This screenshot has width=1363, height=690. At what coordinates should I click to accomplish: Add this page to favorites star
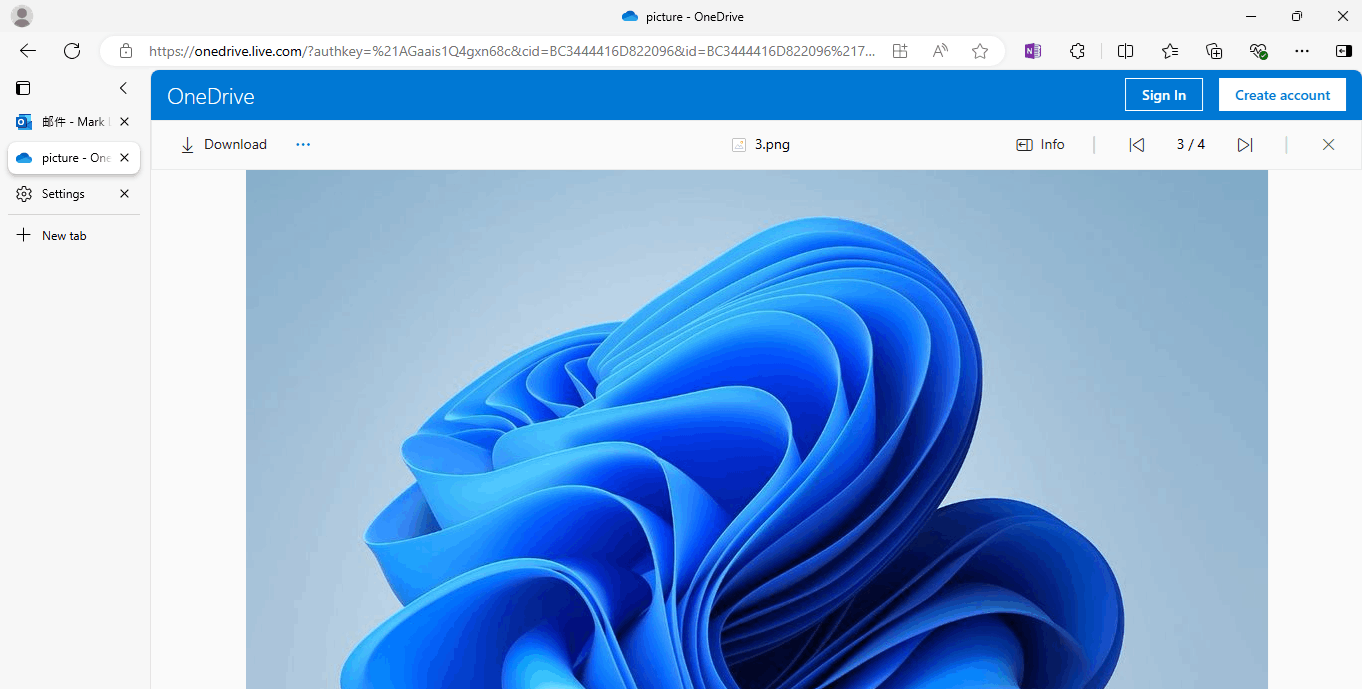(x=980, y=51)
